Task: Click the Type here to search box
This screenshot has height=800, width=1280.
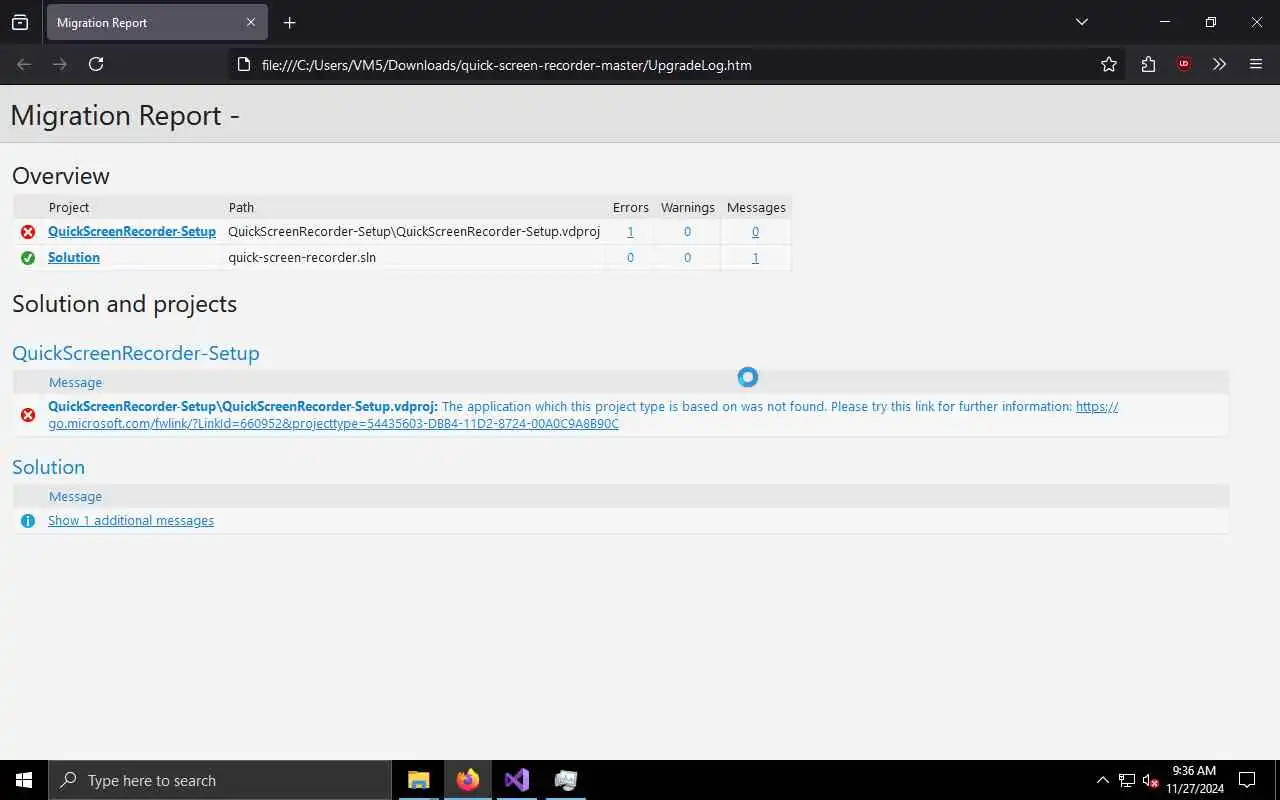Action: pyautogui.click(x=220, y=780)
